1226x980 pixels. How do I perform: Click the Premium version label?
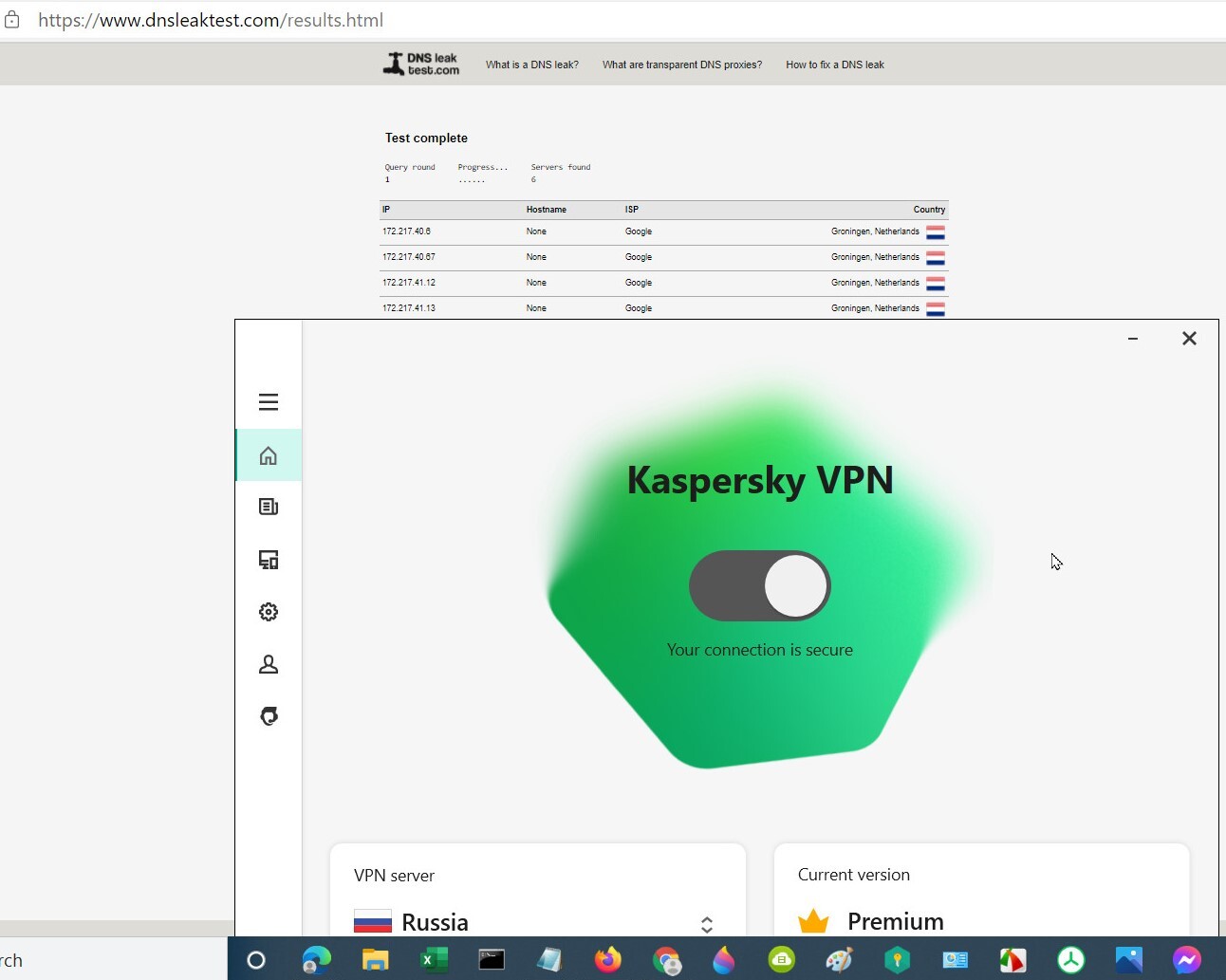(896, 921)
